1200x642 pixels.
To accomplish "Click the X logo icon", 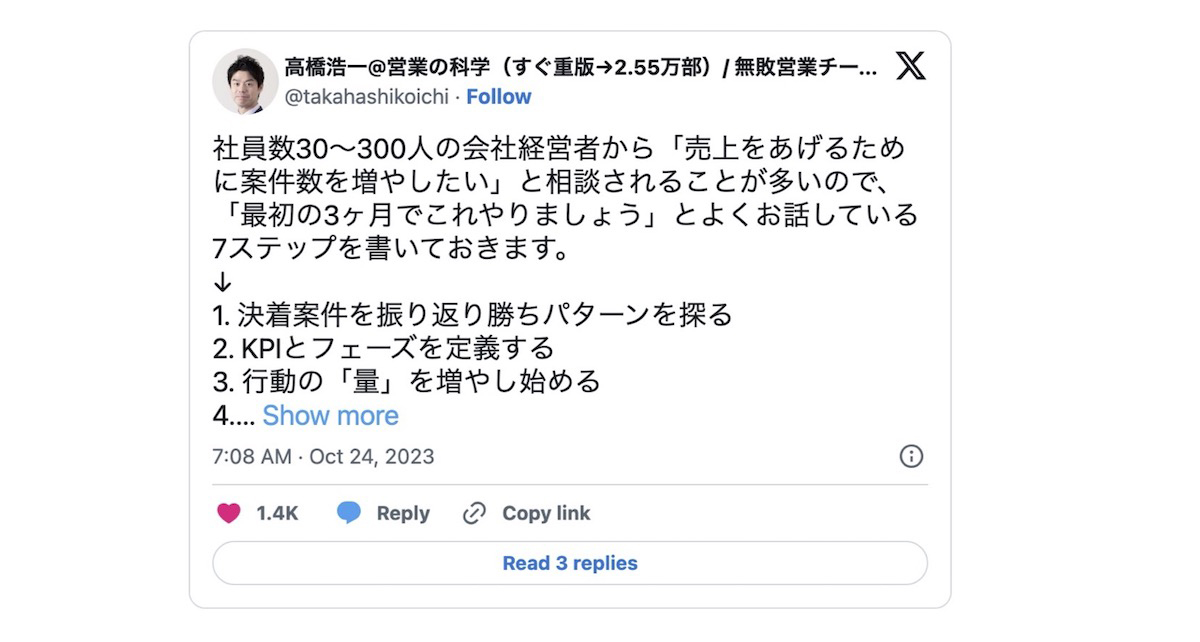I will pos(910,67).
